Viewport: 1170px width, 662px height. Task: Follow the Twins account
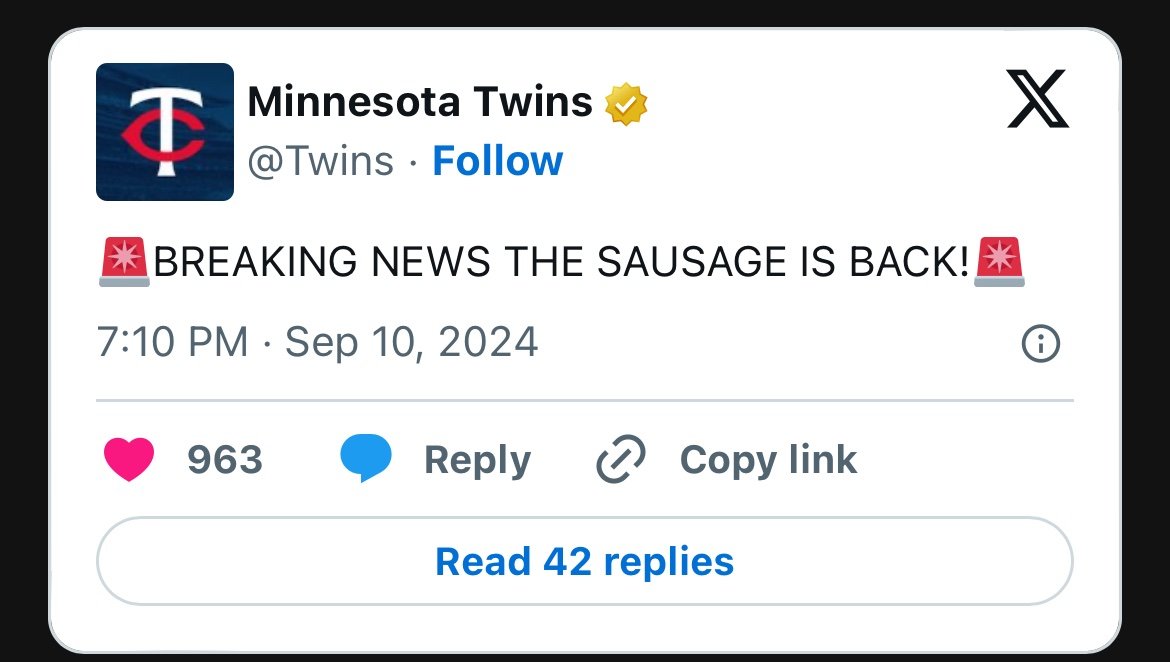tap(497, 161)
